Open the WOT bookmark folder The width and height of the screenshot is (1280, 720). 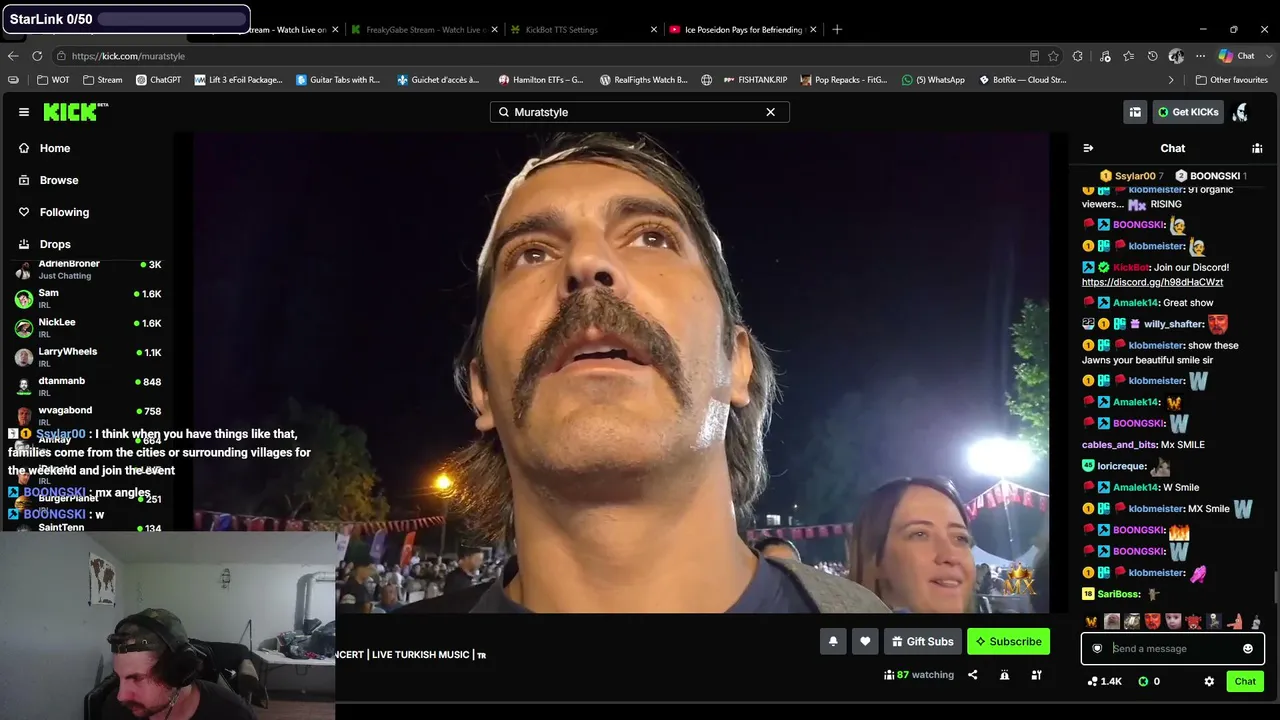(x=53, y=80)
